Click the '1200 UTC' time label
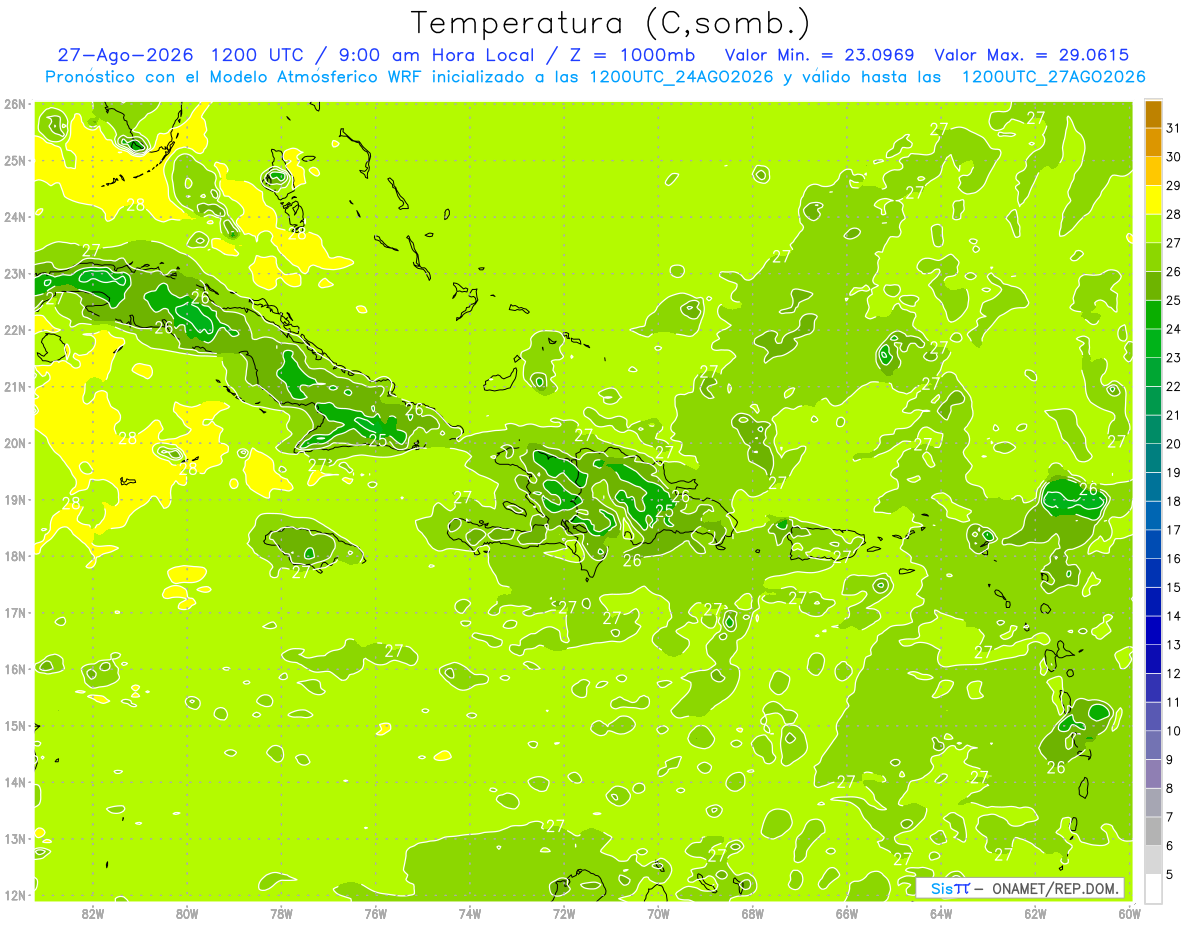 click(257, 56)
